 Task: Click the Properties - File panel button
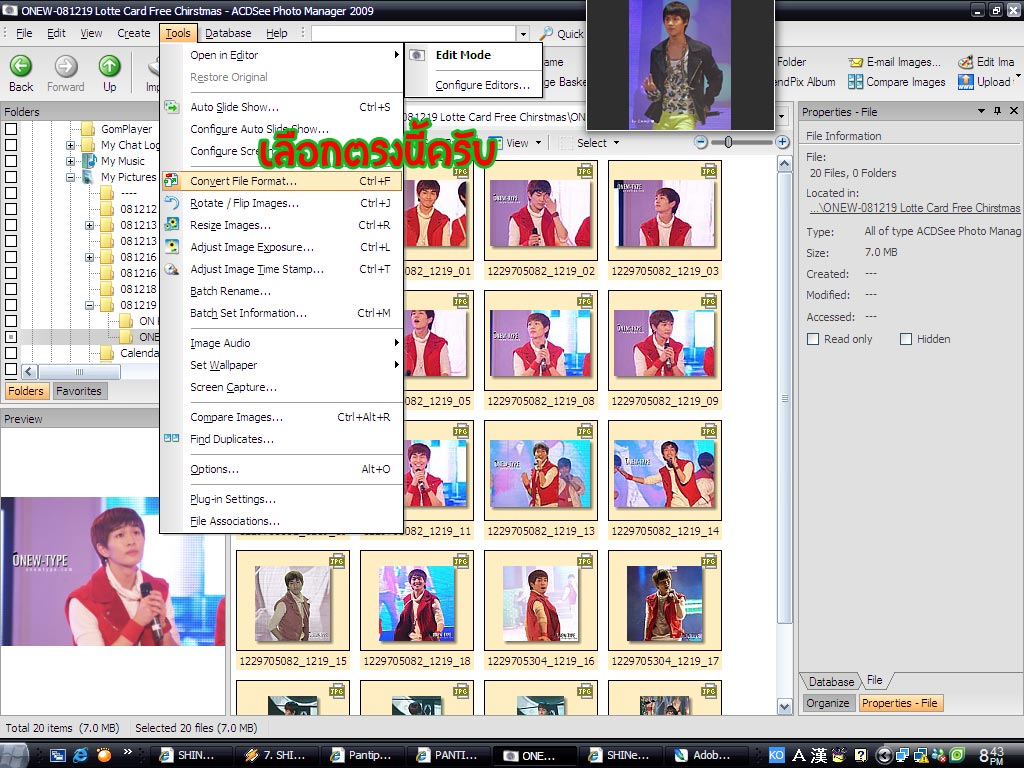[x=899, y=703]
